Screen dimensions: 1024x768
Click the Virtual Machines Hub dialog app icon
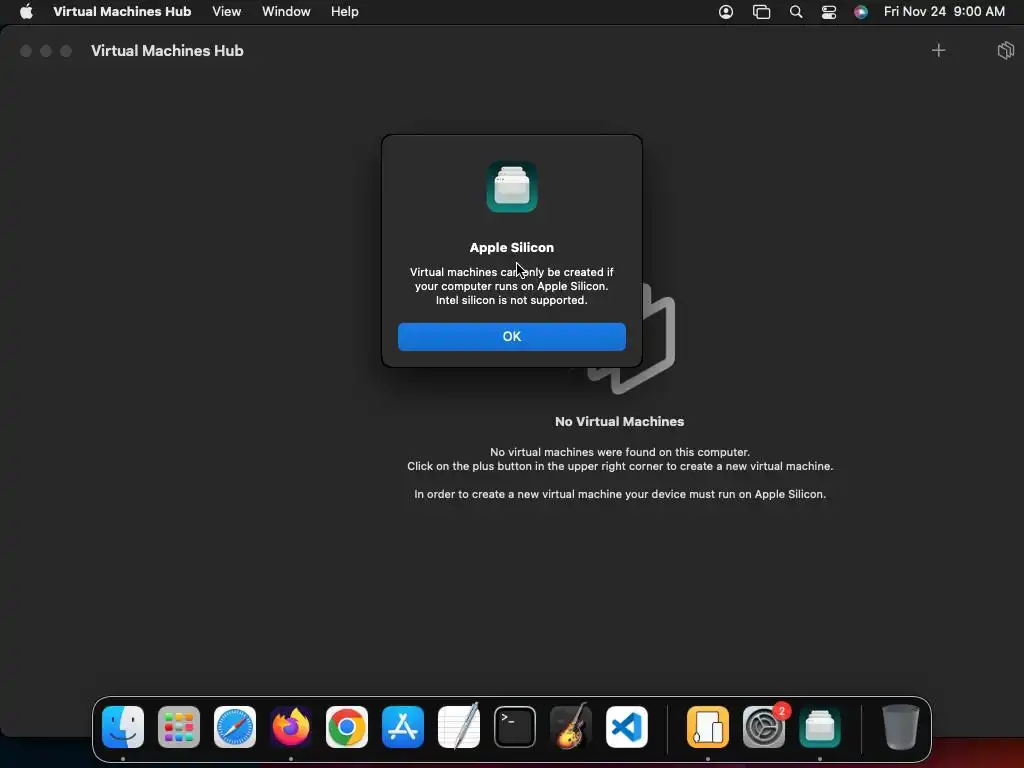[x=511, y=187]
